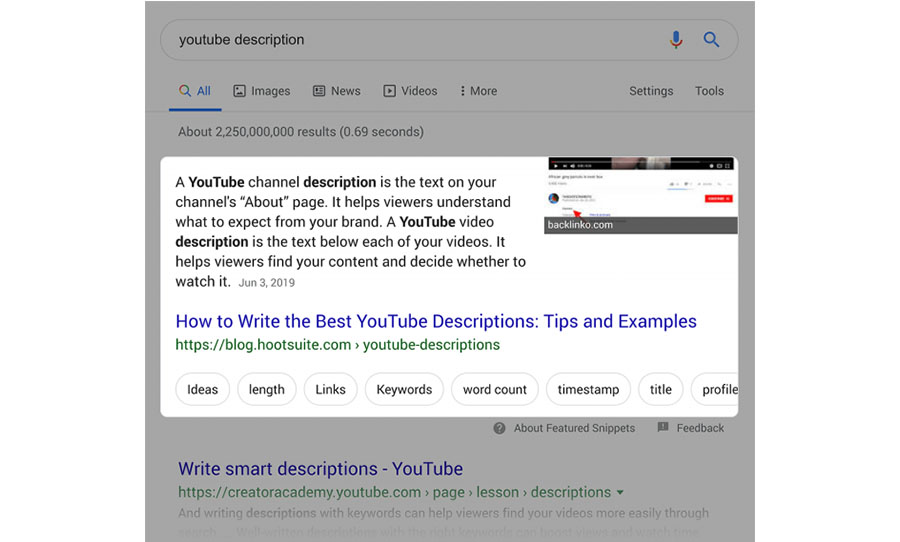The image size is (900, 542).
Task: Select the title chip
Action: point(661,389)
